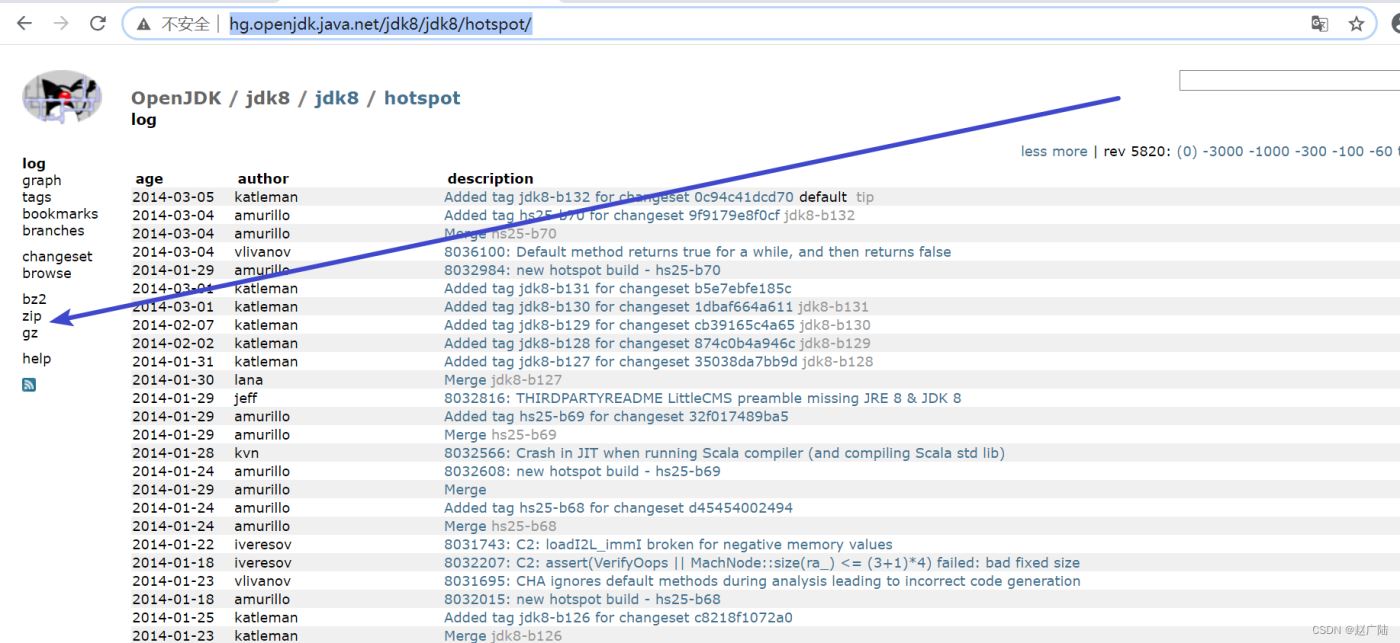Viewport: 1400px width, 643px height.
Task: Open 'Merge jdk8-b126' changeset by katleman
Action: tap(465, 636)
